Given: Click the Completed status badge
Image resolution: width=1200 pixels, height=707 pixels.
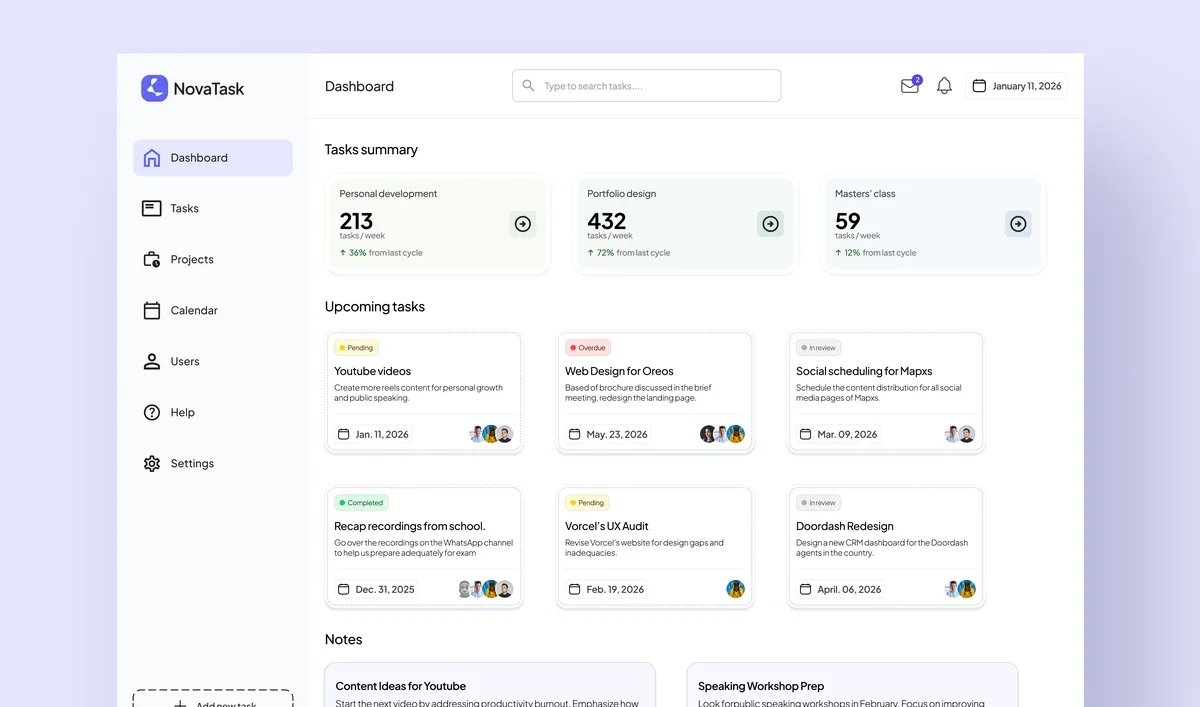Looking at the screenshot, I should [x=361, y=503].
